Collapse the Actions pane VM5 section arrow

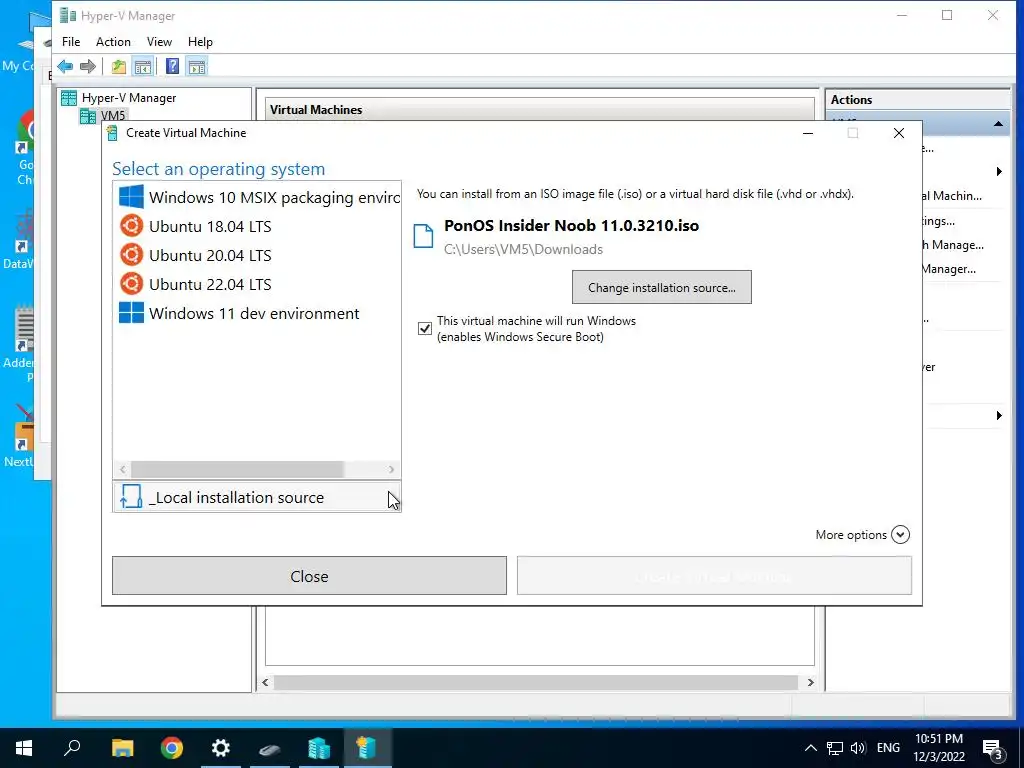[x=999, y=124]
